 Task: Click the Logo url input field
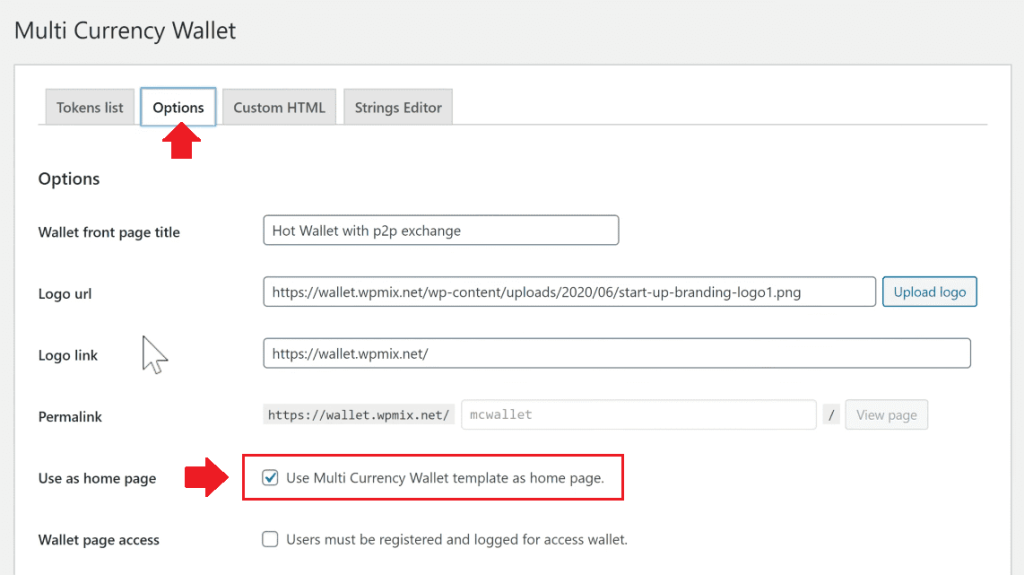(x=569, y=291)
